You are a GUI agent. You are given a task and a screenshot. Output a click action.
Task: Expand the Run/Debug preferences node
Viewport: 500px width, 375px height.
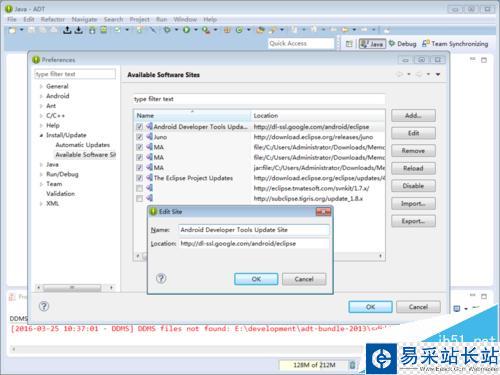41,174
